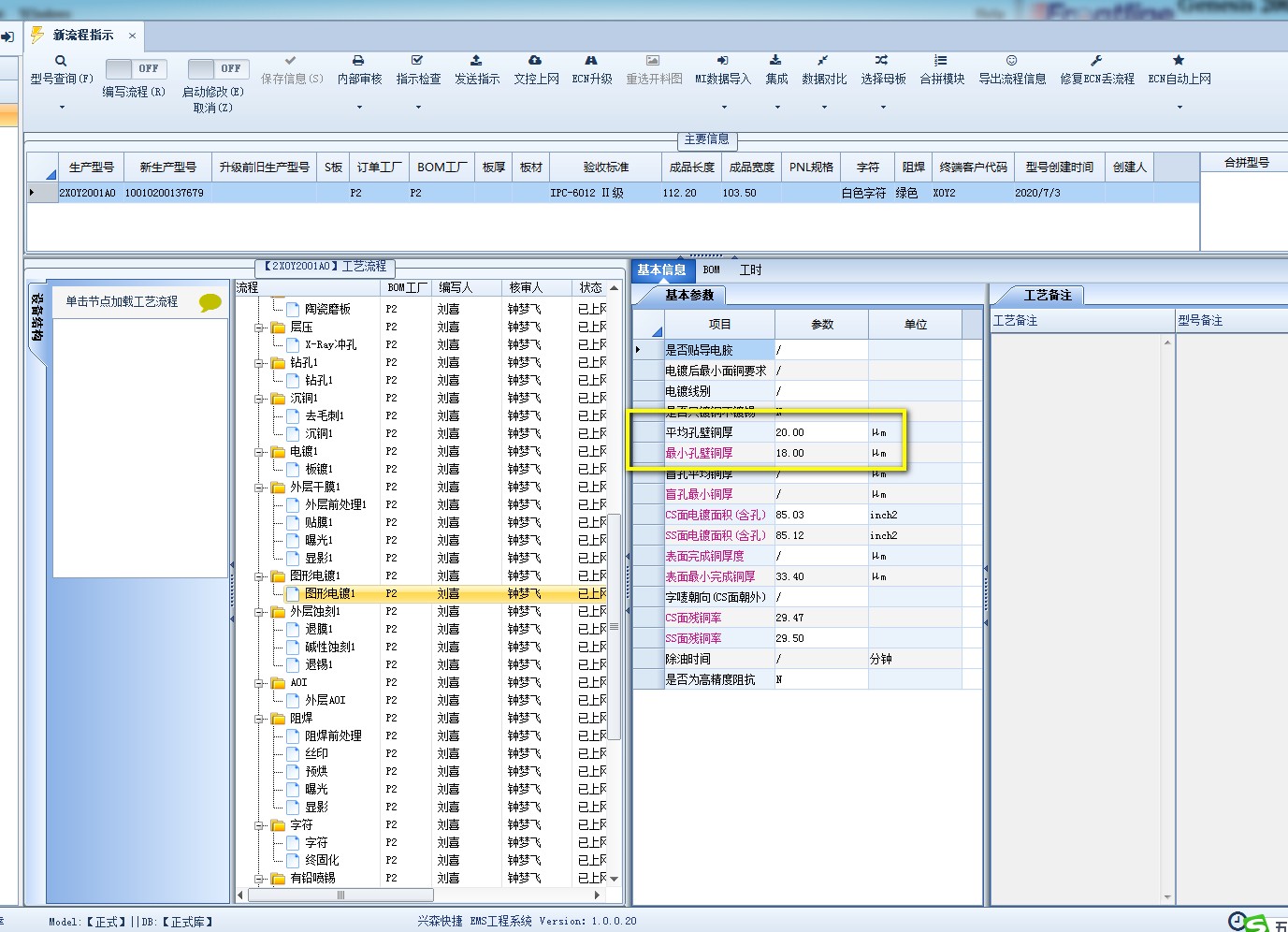The width and height of the screenshot is (1288, 932).
Task: Select the X-Ray冲孔 tree item
Action: click(330, 344)
